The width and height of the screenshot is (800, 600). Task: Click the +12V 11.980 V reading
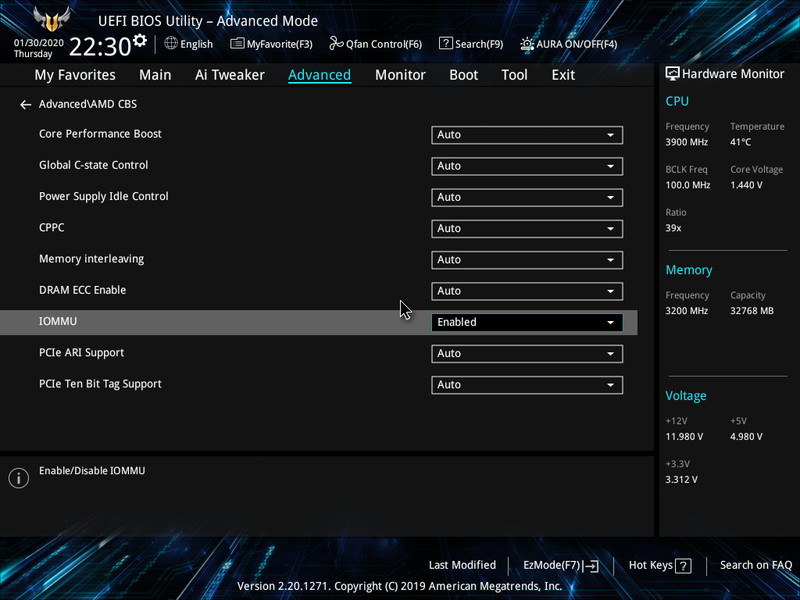click(x=684, y=437)
